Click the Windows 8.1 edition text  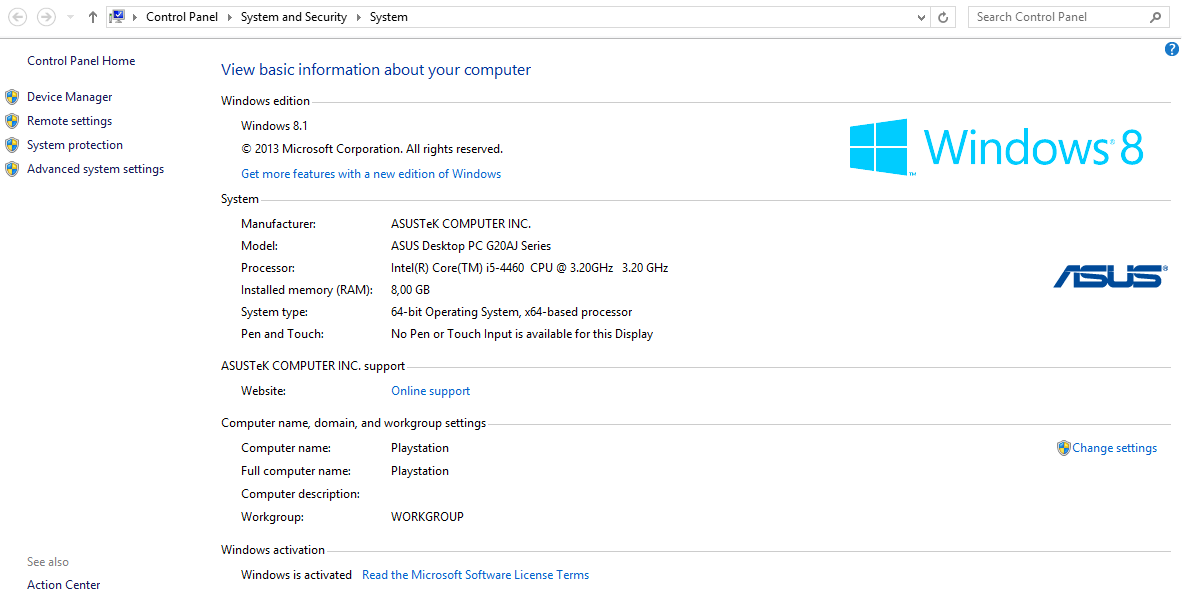point(274,126)
